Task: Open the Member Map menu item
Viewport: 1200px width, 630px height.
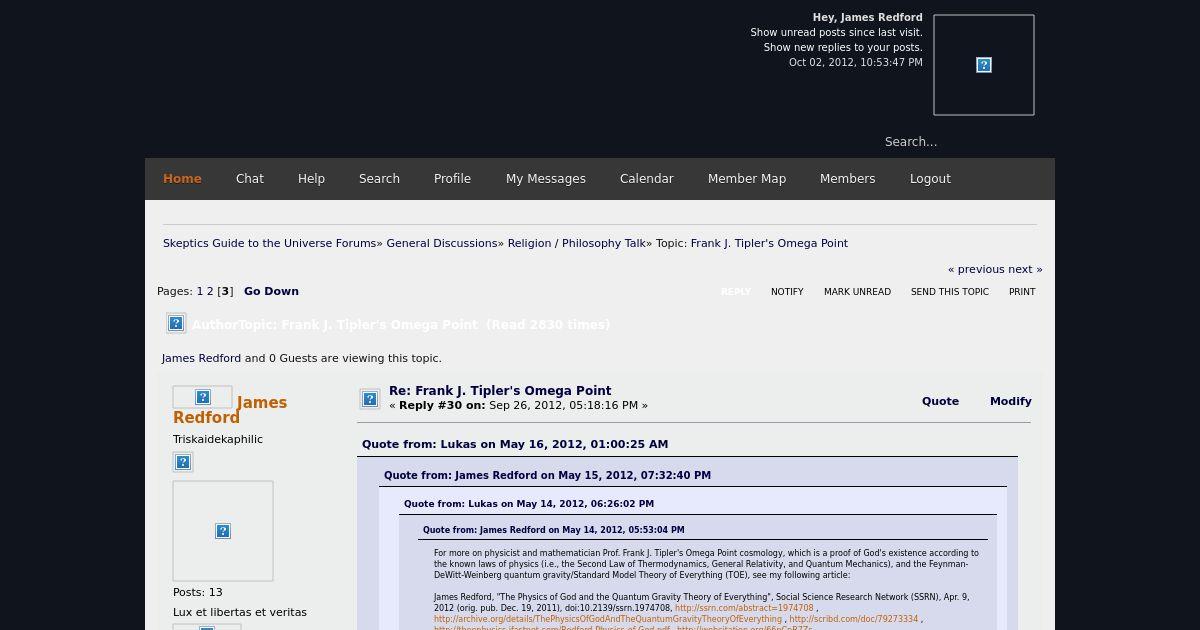Action: tap(747, 179)
